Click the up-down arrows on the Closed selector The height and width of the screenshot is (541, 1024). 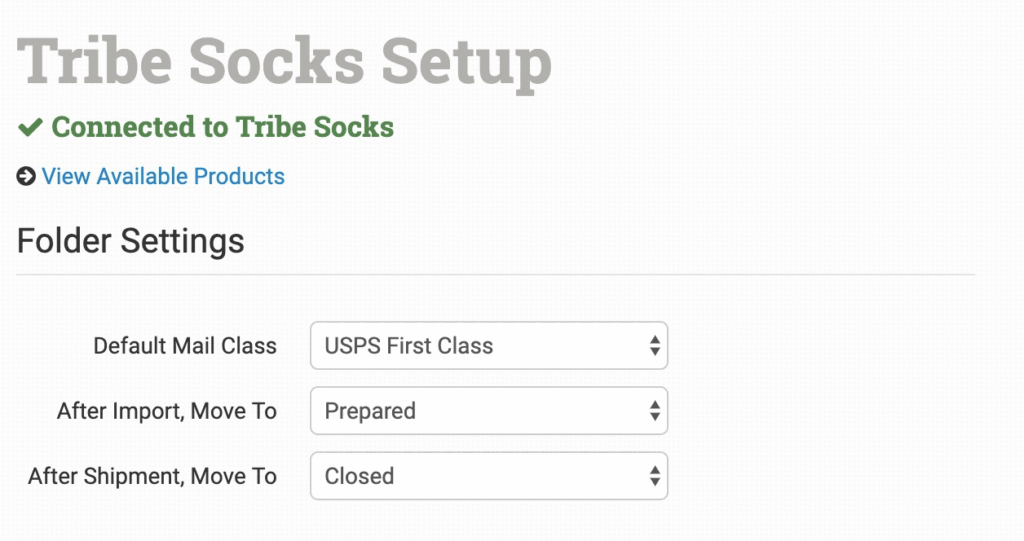point(654,476)
